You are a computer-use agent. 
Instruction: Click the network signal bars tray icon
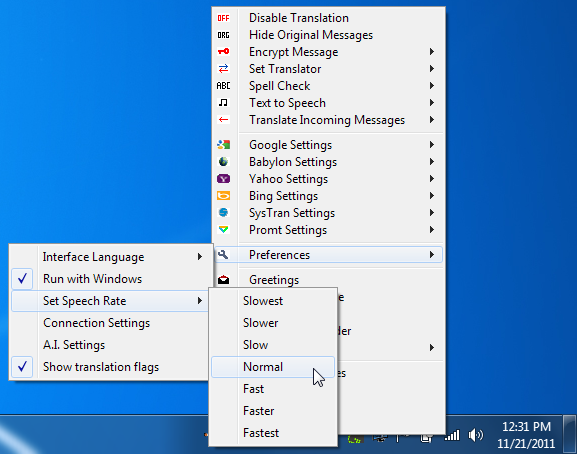coord(452,436)
